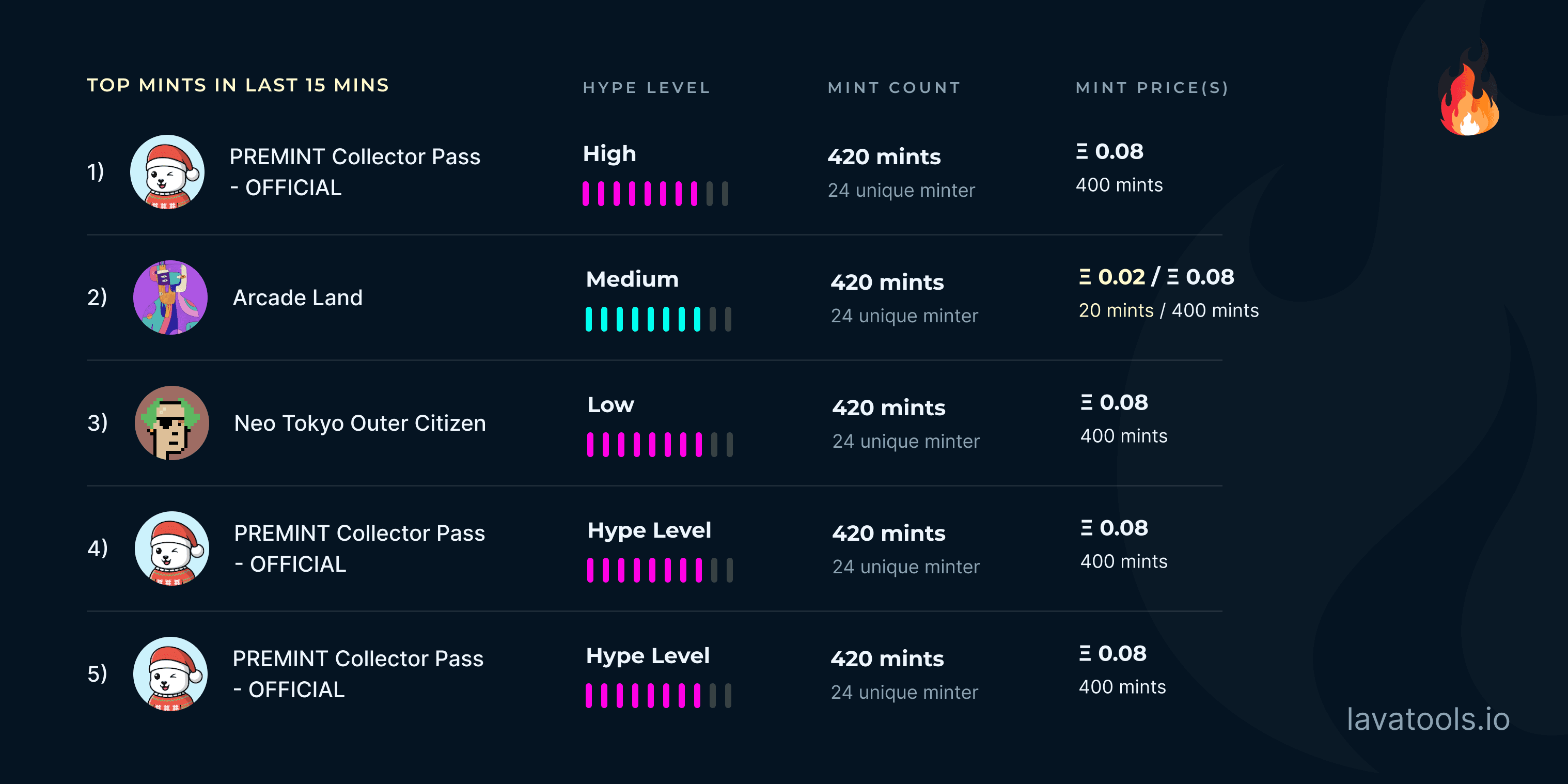The image size is (1568, 784).
Task: Click Top Mints in Last 15 Mins title
Action: click(x=238, y=85)
